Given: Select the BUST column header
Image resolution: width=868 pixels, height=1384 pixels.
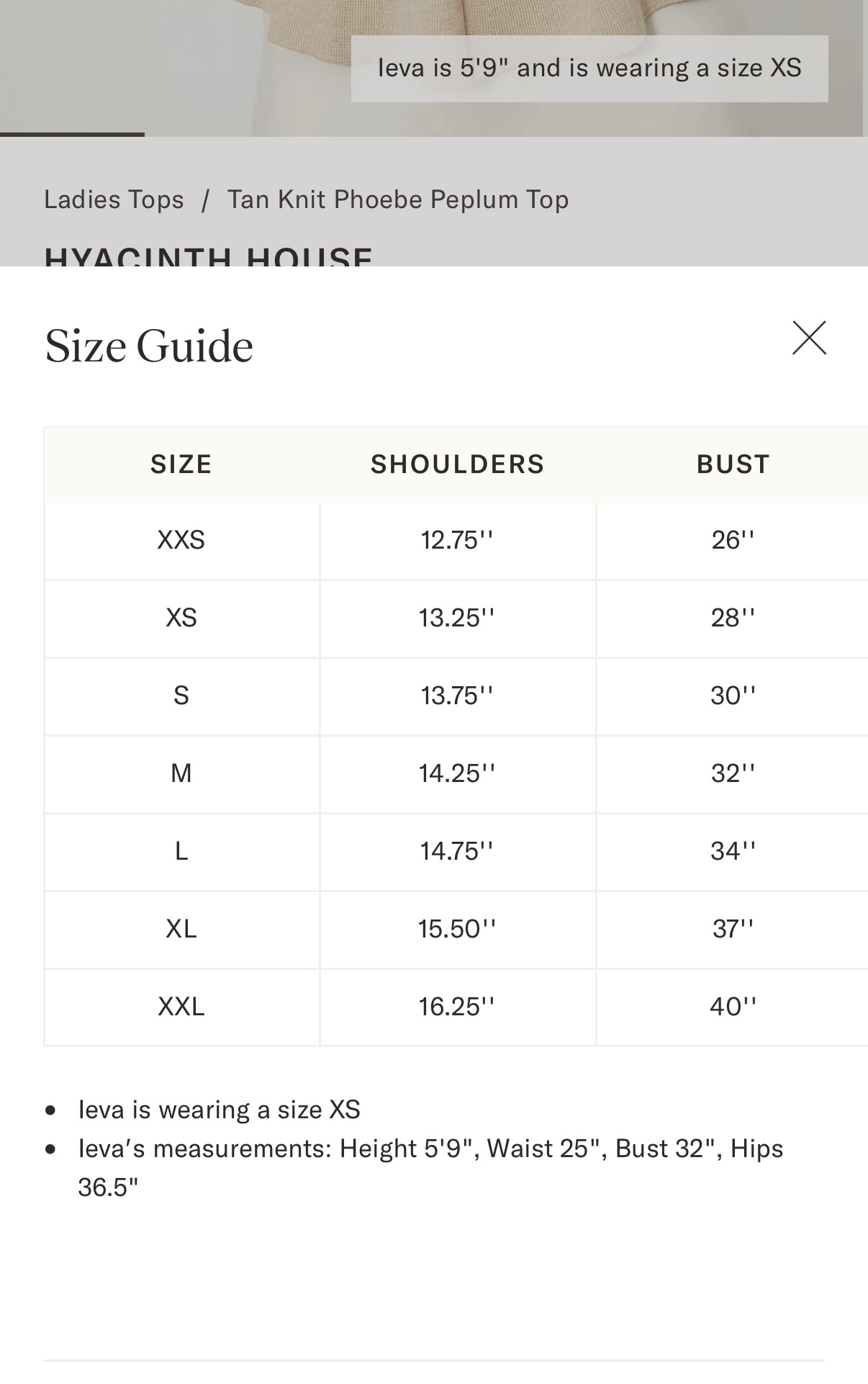Looking at the screenshot, I should 733,464.
